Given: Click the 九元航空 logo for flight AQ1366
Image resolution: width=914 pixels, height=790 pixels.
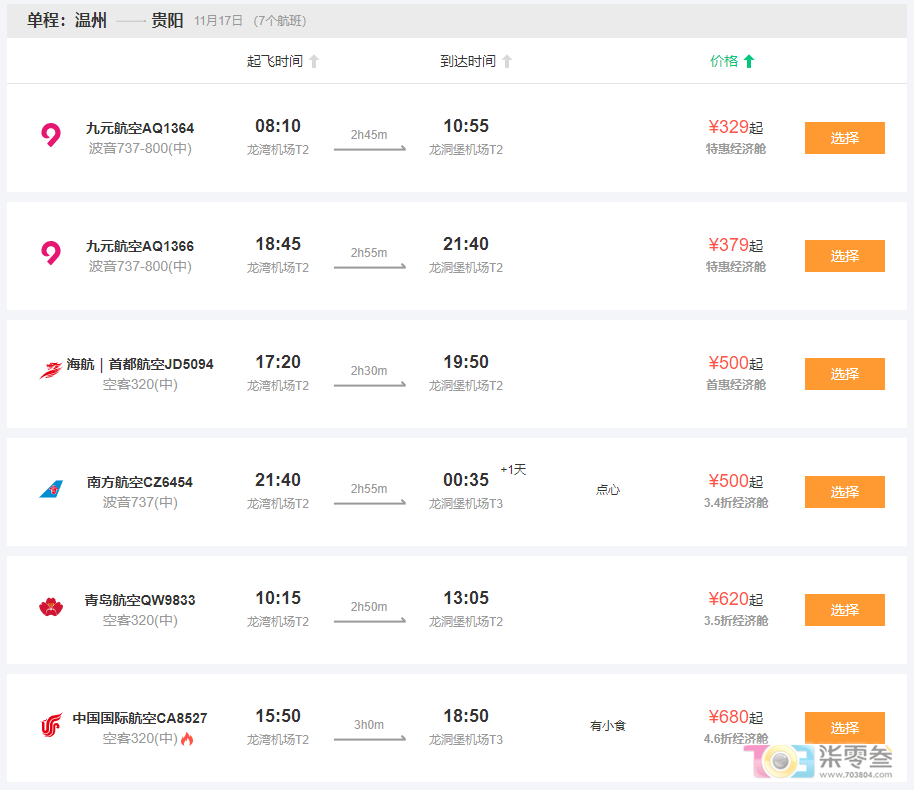Looking at the screenshot, I should (50, 253).
